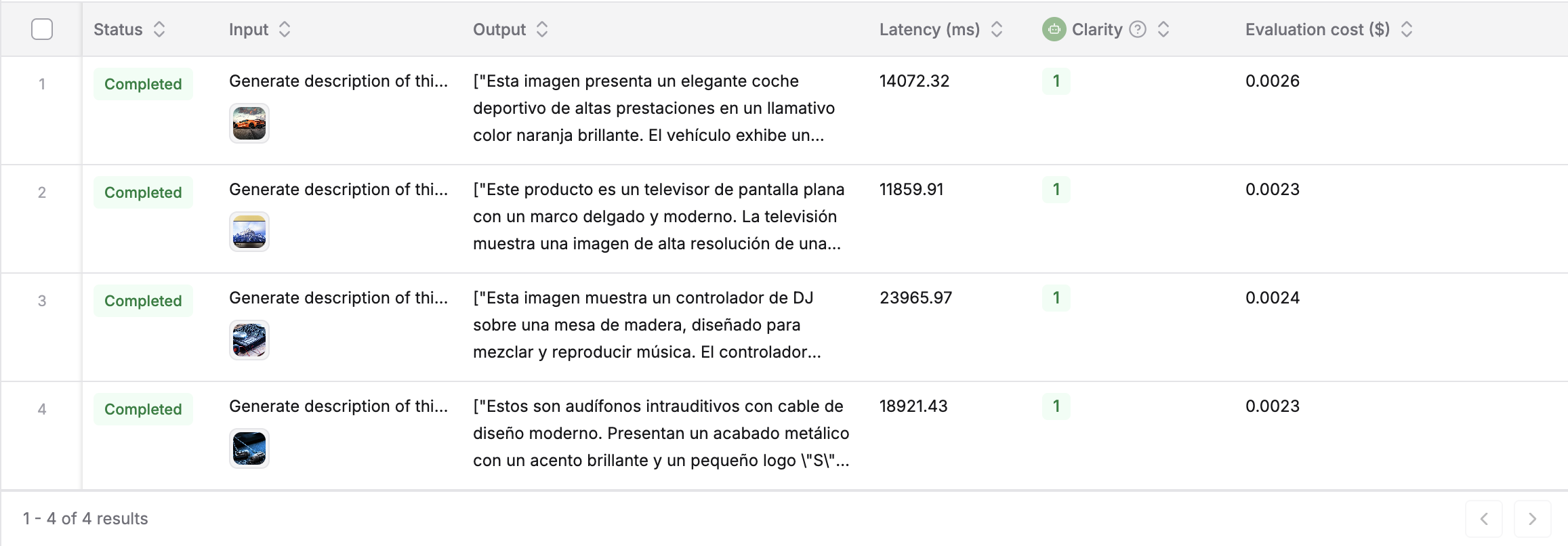Open the DJ controller image thumbnail
Image resolution: width=1568 pixels, height=546 pixels.
point(248,340)
